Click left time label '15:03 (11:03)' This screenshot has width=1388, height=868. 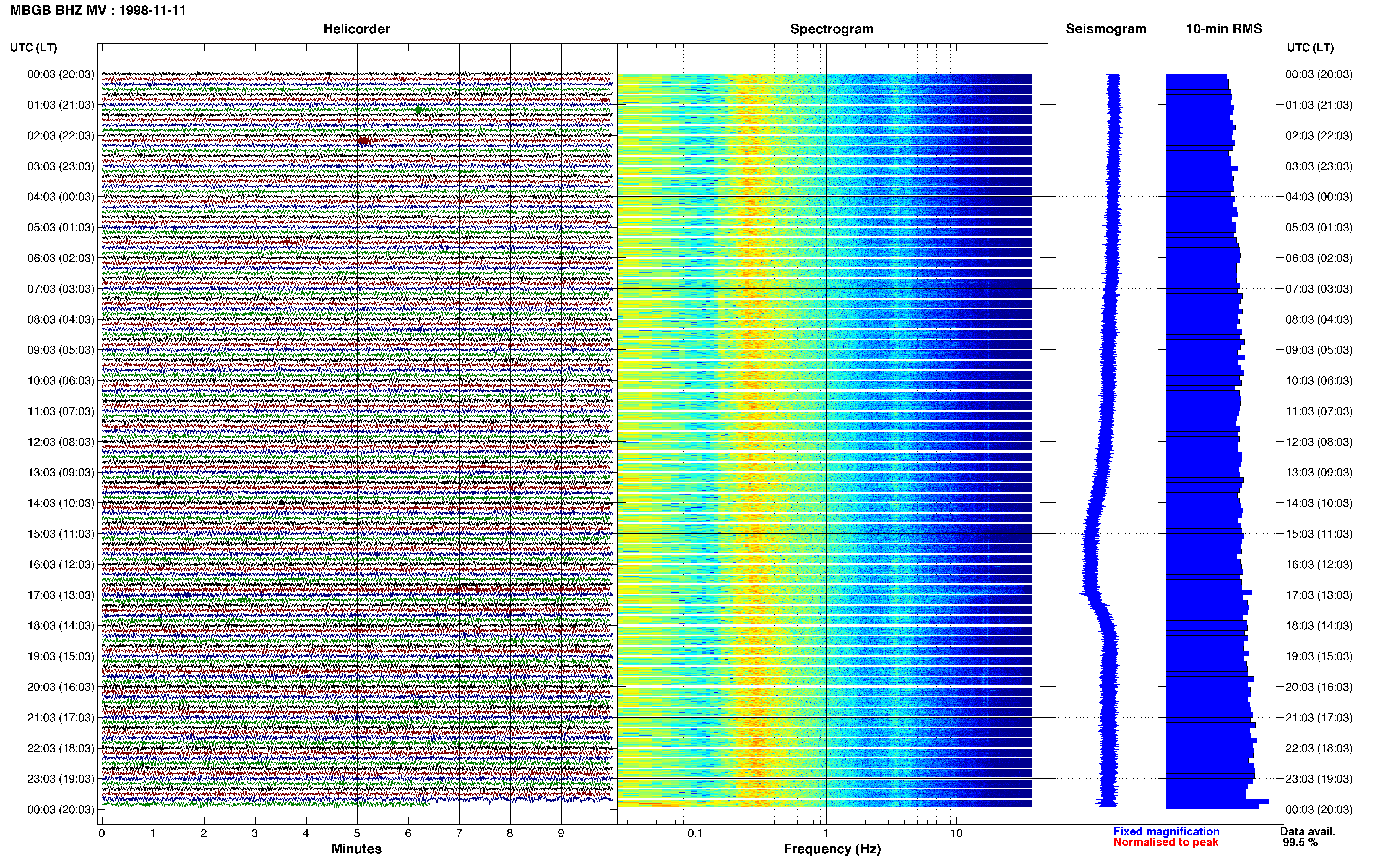[60, 534]
